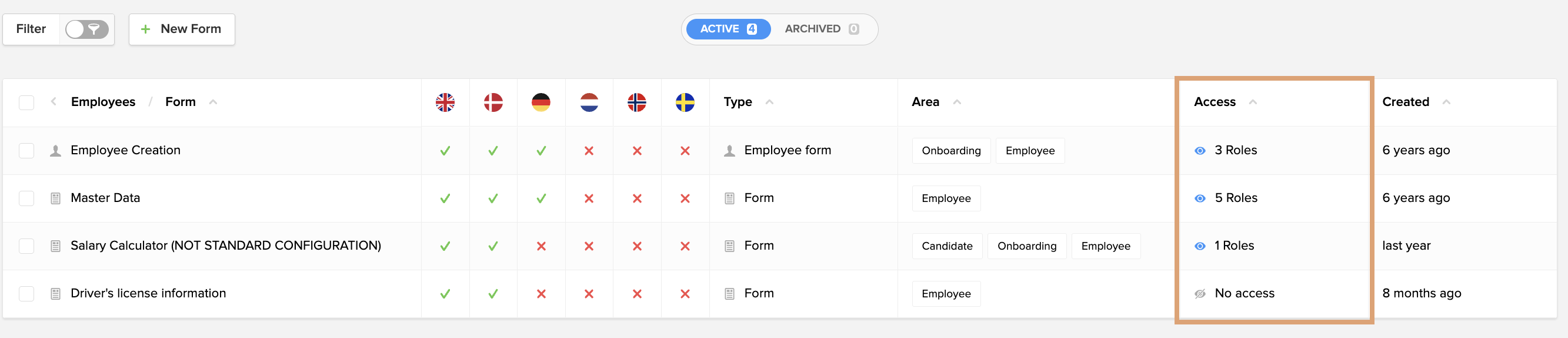Click the document icon beside Driver's license
Image resolution: width=1568 pixels, height=338 pixels.
55,294
